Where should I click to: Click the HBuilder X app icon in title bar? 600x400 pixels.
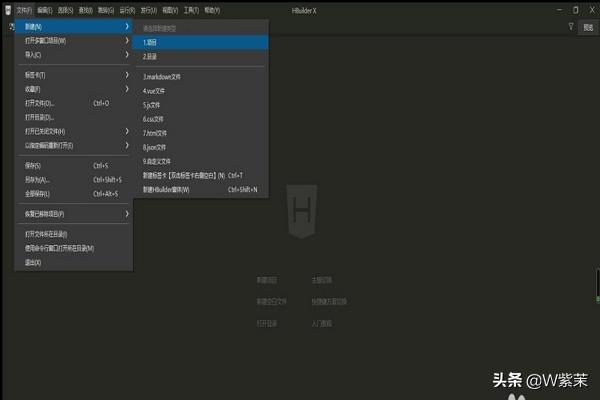pos(6,8)
